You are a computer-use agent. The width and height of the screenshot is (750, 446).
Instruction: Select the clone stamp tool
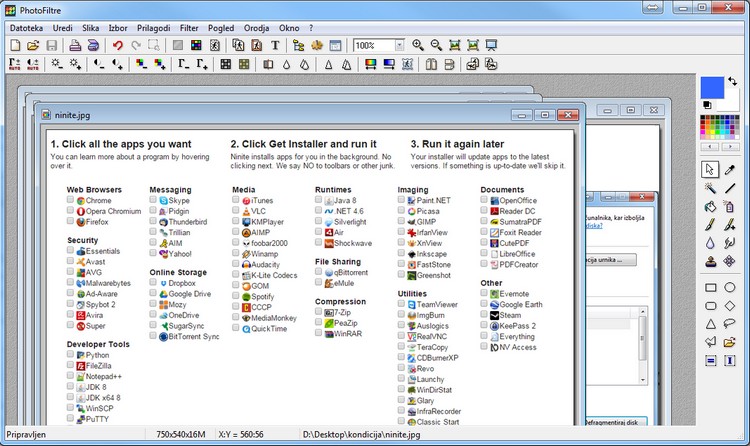(710, 261)
